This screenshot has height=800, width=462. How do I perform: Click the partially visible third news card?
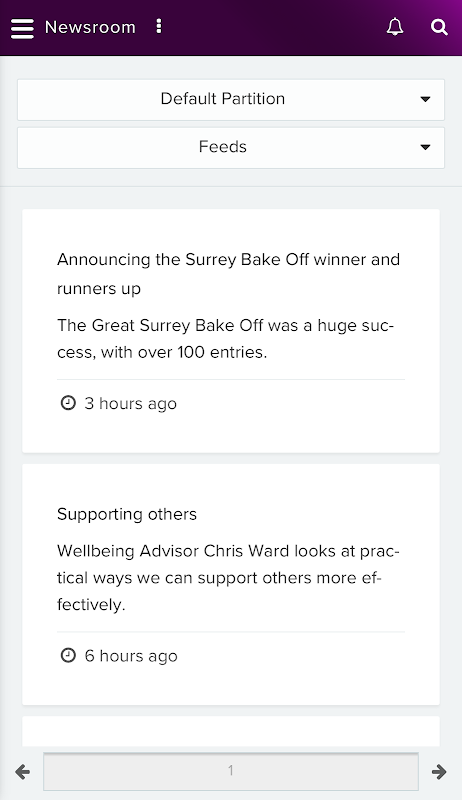[231, 731]
